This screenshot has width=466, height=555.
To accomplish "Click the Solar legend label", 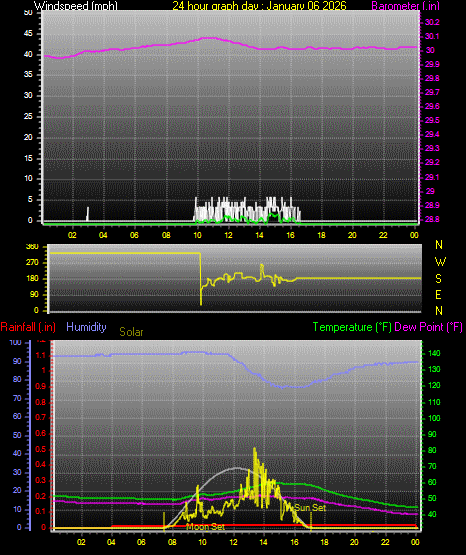I will (131, 332).
